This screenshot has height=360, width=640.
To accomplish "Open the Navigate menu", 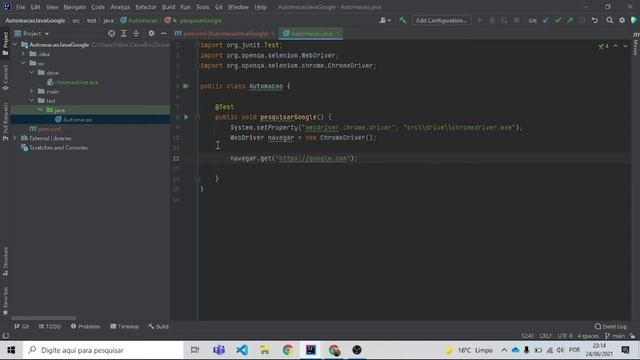I will [75, 7].
